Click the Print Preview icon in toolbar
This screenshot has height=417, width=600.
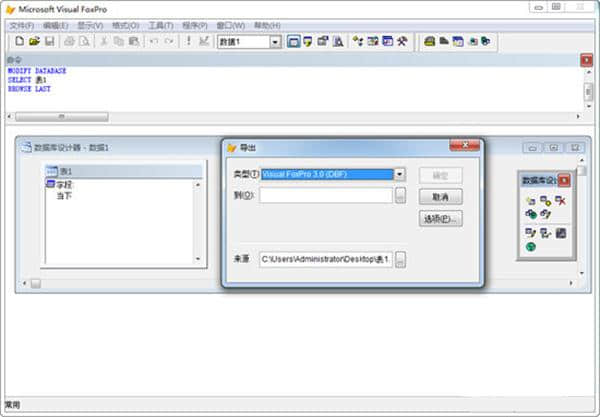[x=84, y=41]
